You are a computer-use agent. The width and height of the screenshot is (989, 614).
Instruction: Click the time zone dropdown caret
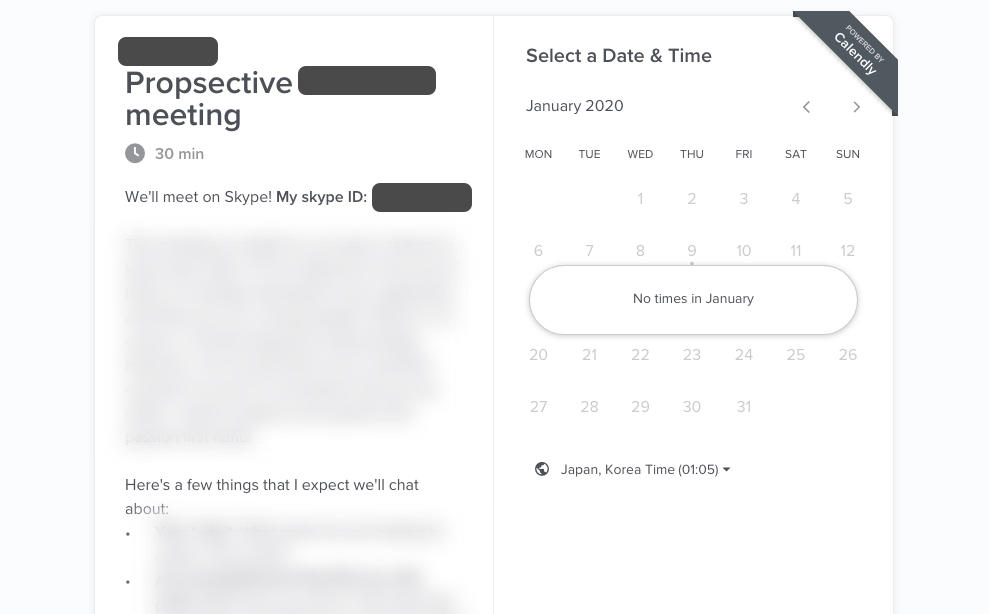727,469
